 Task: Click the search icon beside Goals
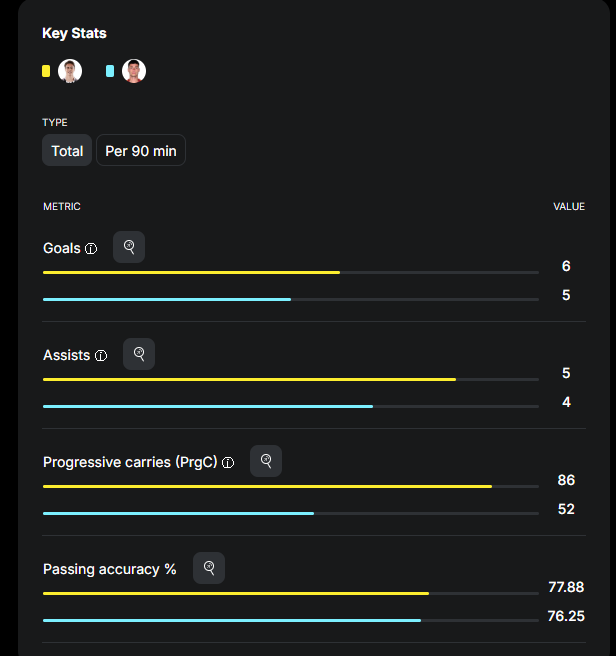tap(129, 247)
